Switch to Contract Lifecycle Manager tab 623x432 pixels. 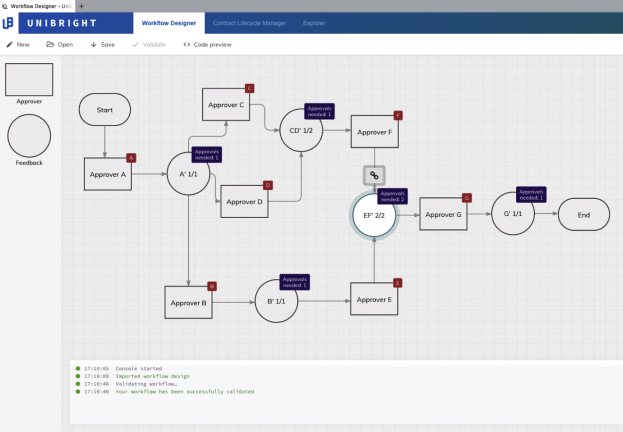[x=249, y=23]
